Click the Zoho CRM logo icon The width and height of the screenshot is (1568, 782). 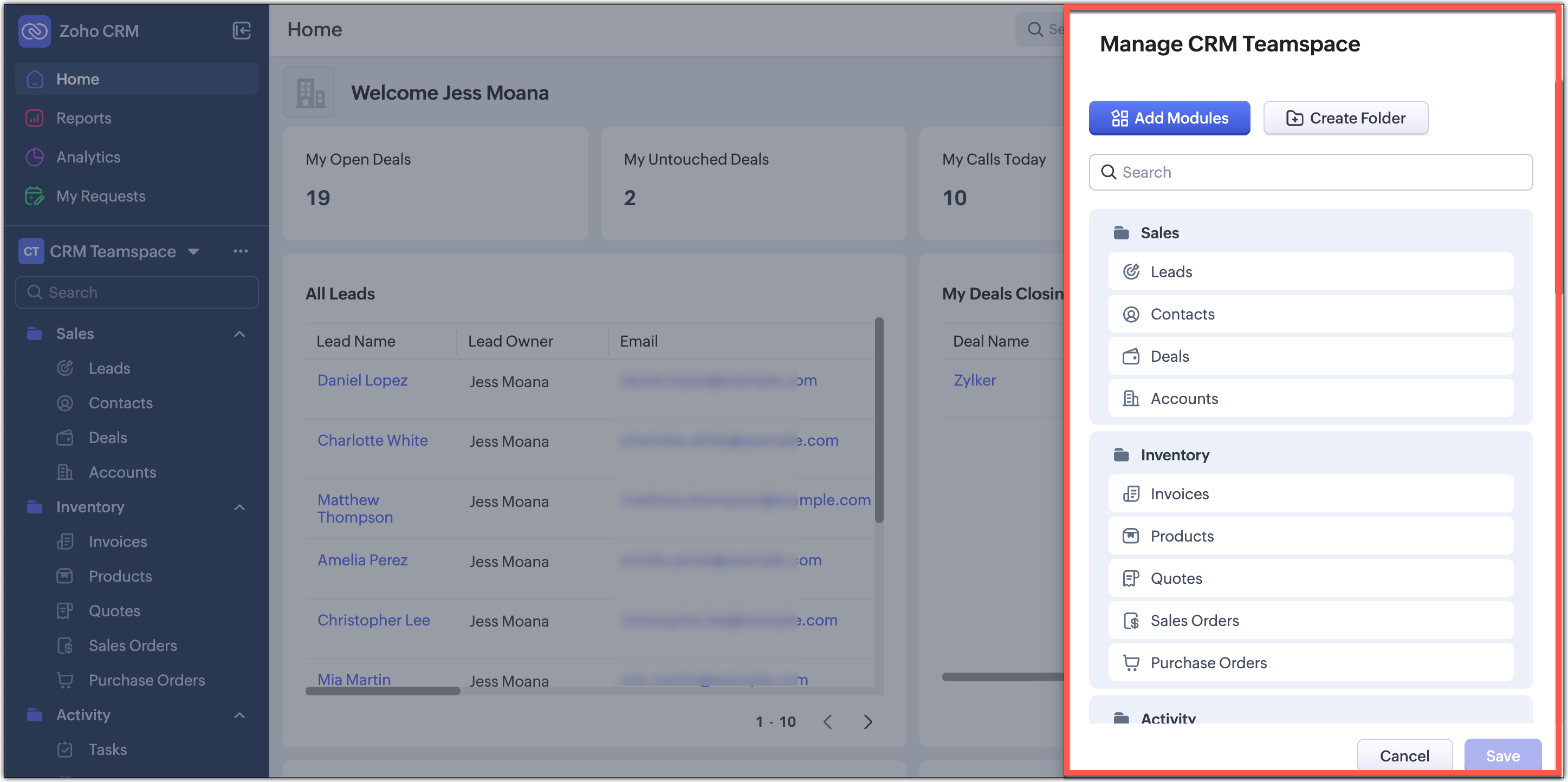(x=34, y=31)
